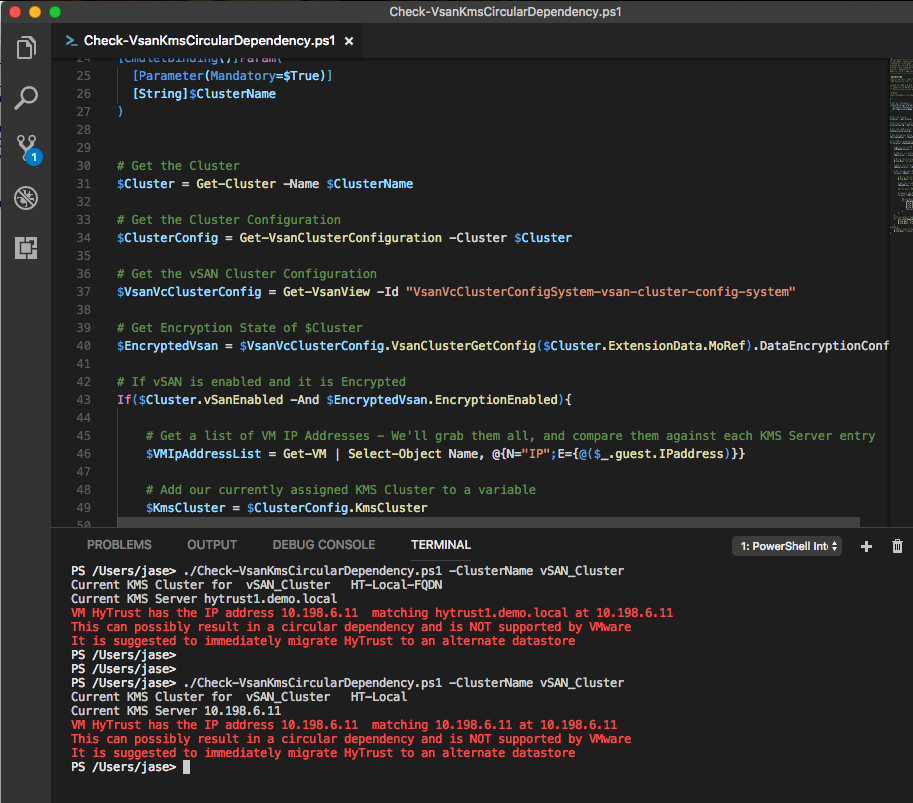This screenshot has width=913, height=803.
Task: Switch to the PROBLEMS panel tab
Action: coord(119,545)
